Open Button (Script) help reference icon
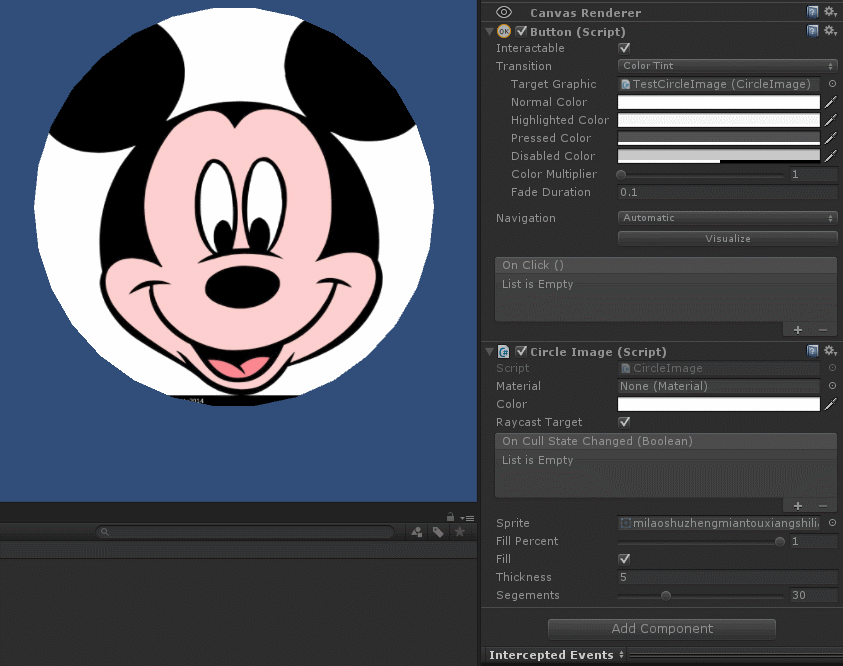Viewport: 843px width, 666px height. coord(812,31)
